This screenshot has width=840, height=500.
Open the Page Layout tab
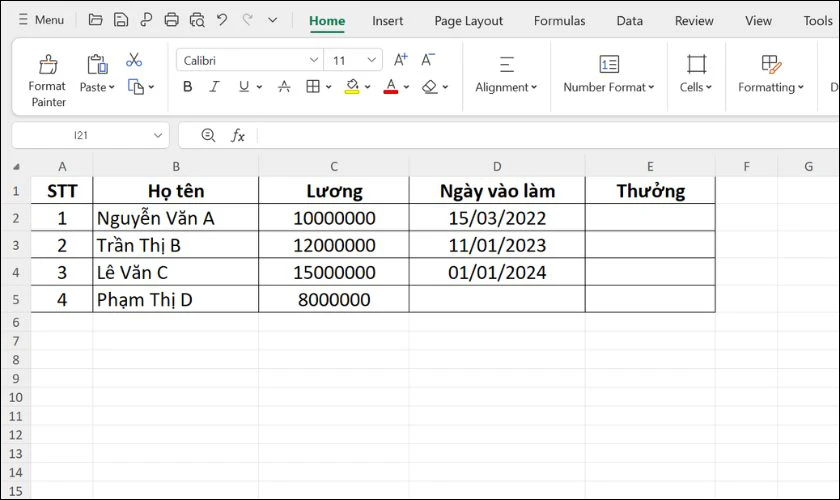468,21
